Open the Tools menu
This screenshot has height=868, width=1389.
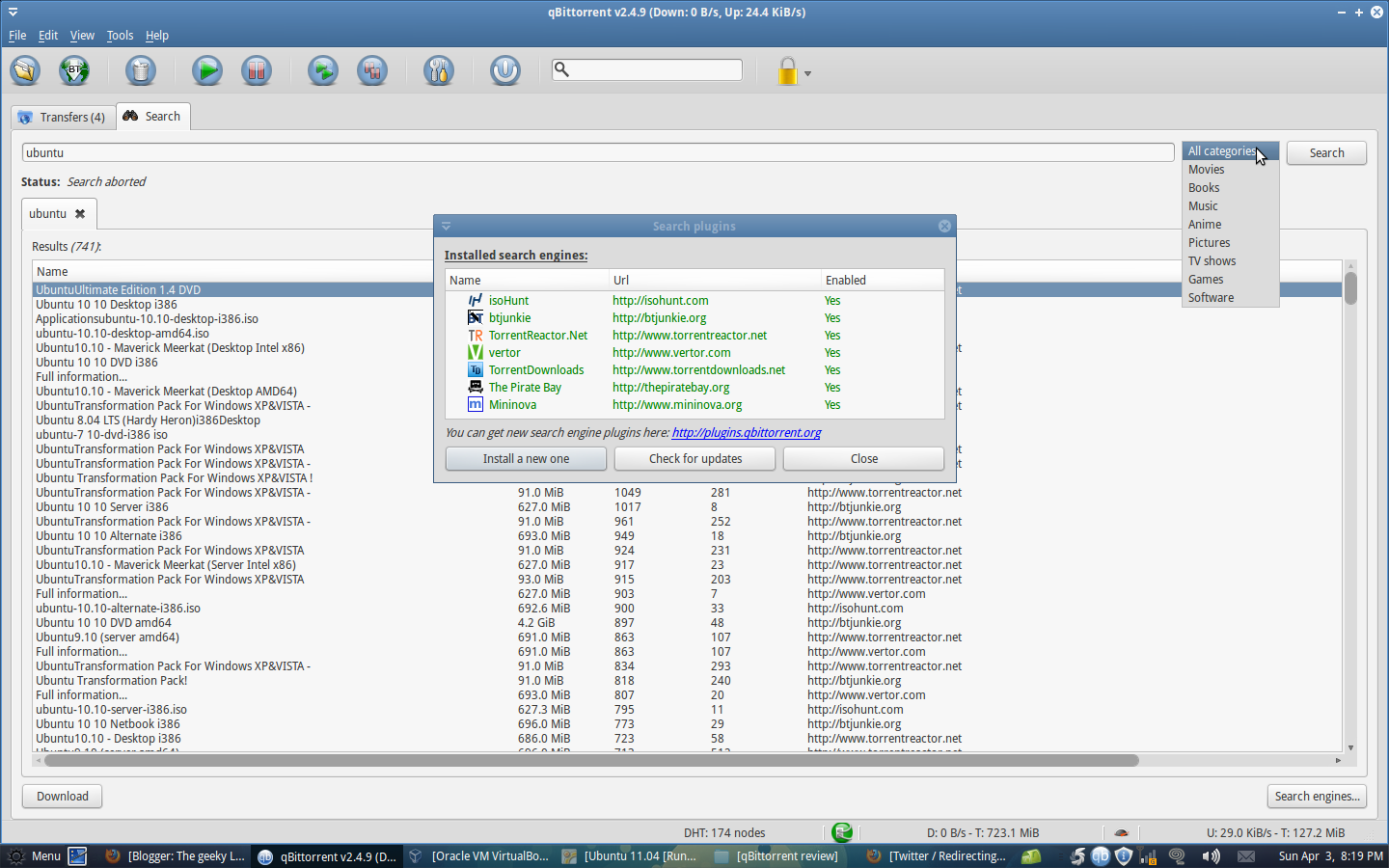pyautogui.click(x=120, y=36)
